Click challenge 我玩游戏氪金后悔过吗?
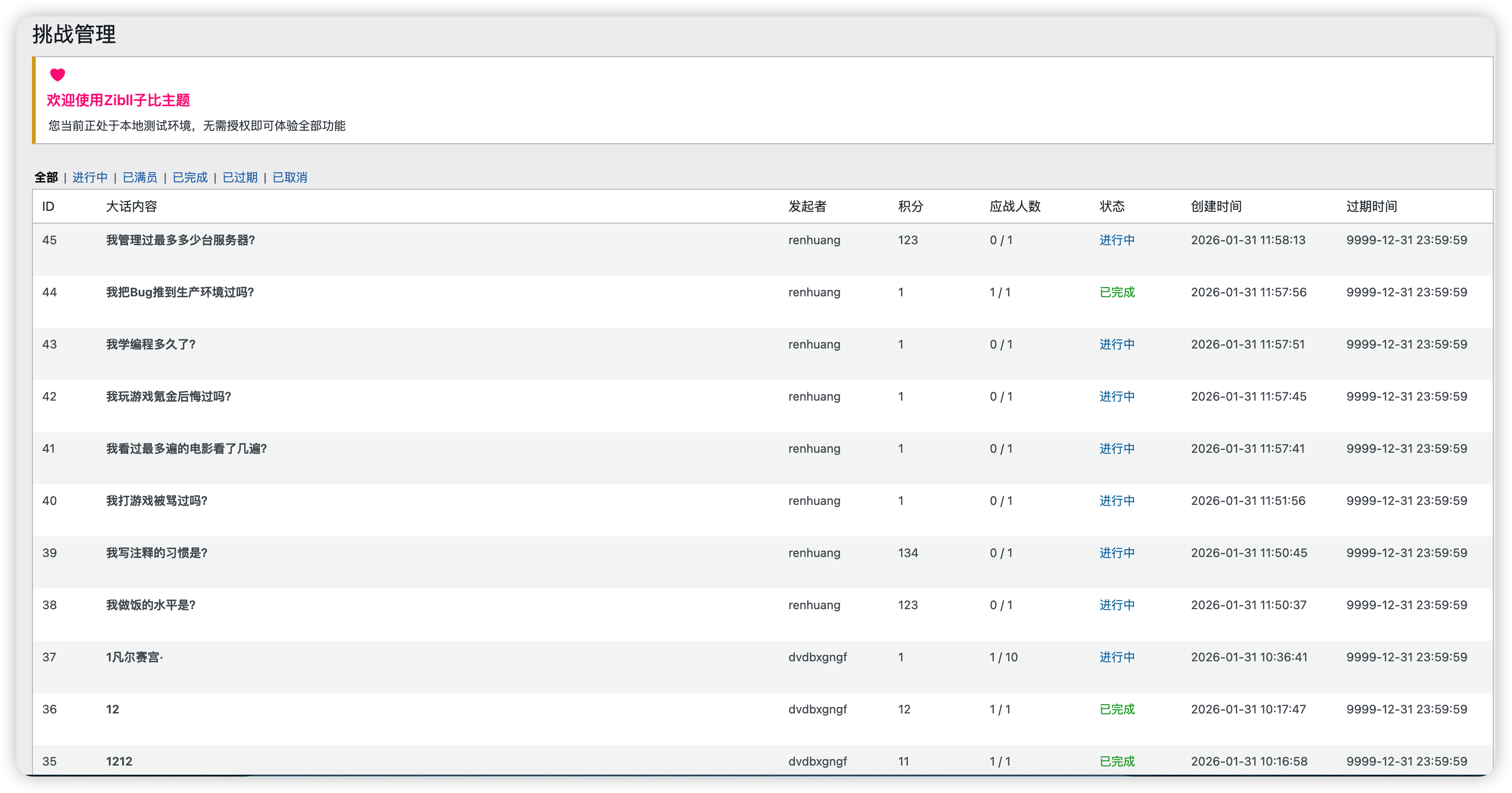 point(168,397)
